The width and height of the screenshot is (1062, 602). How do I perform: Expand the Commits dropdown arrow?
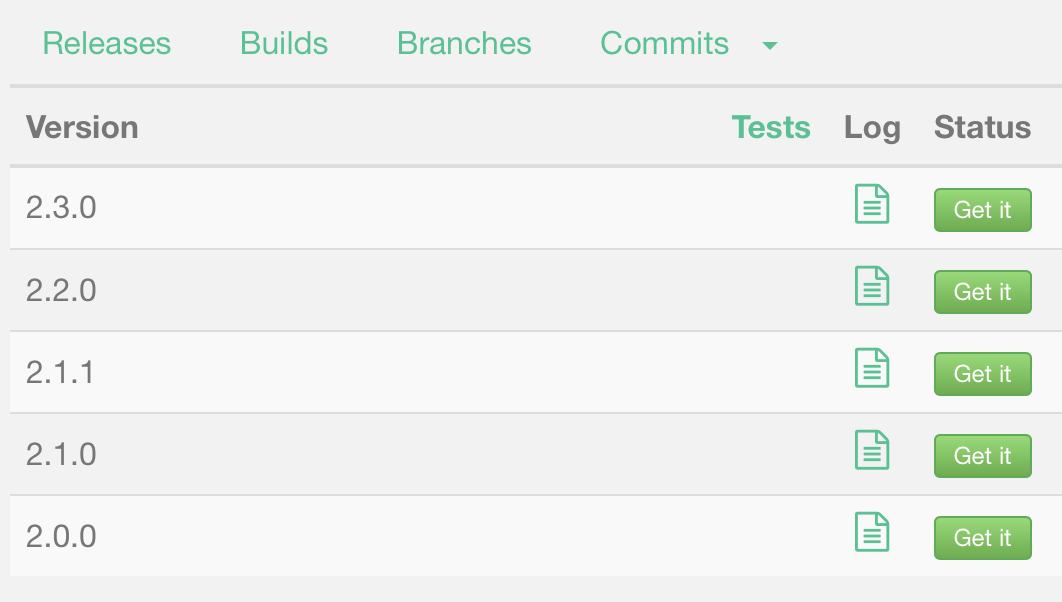click(769, 46)
